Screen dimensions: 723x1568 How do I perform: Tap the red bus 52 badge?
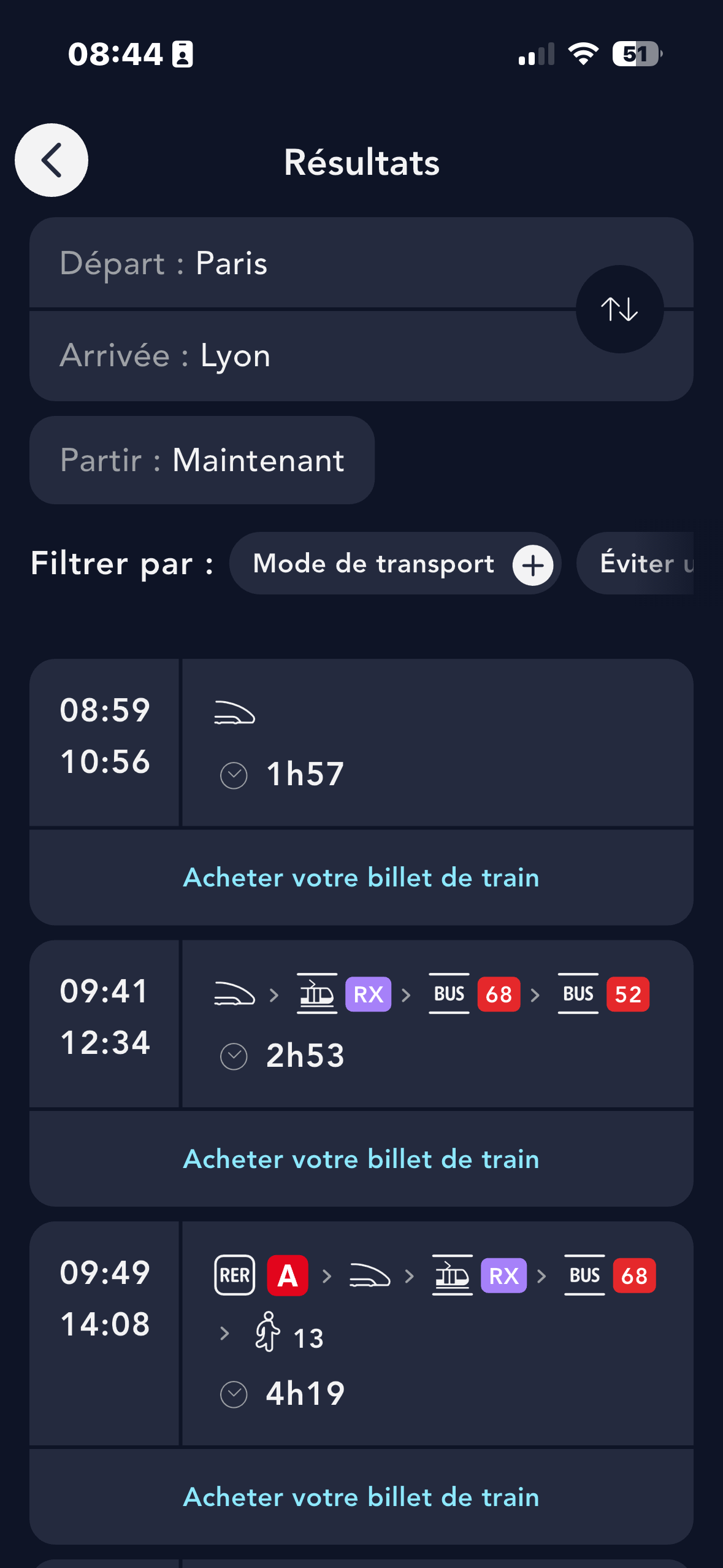627,994
